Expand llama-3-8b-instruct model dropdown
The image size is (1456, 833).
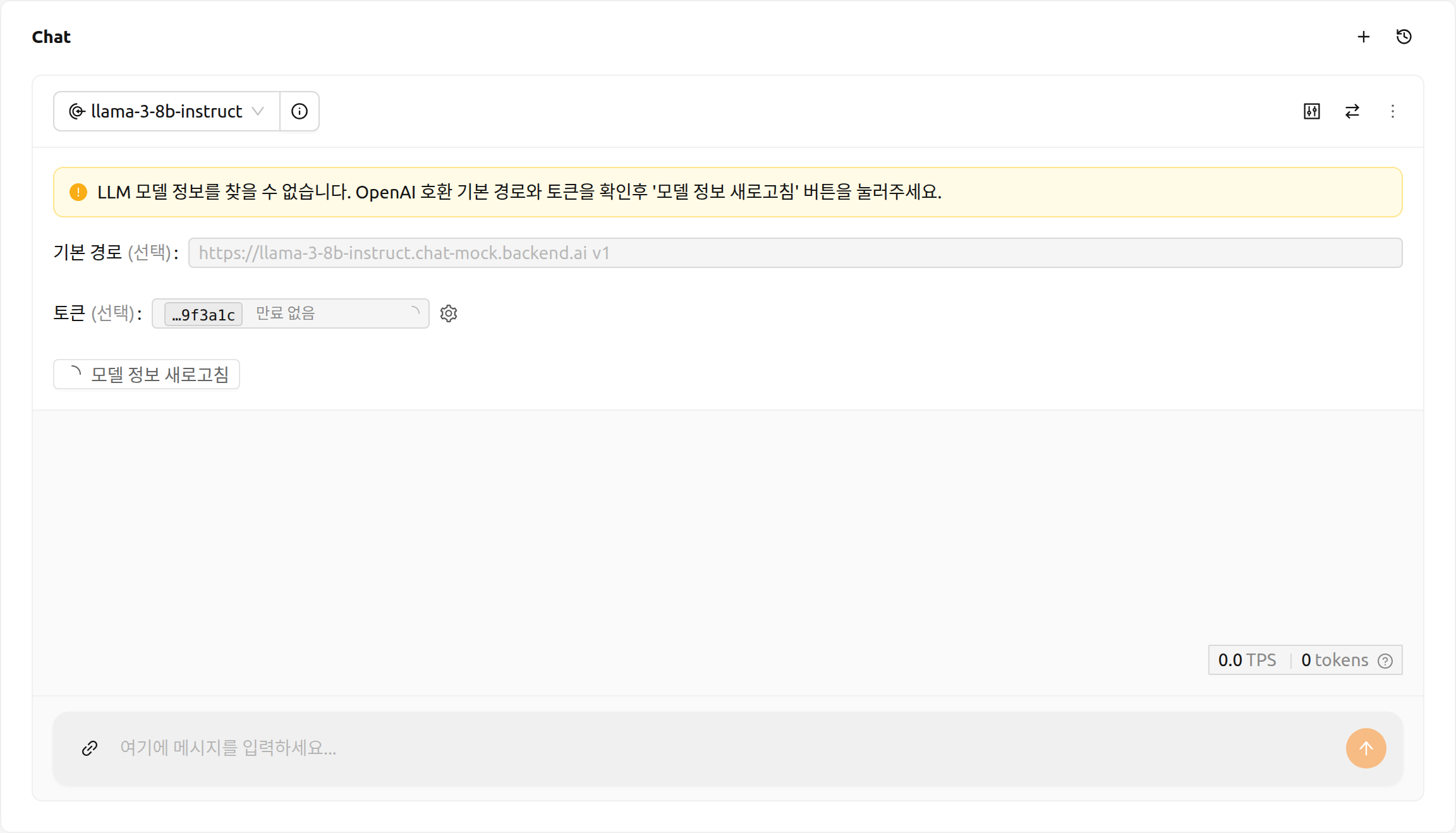167,111
